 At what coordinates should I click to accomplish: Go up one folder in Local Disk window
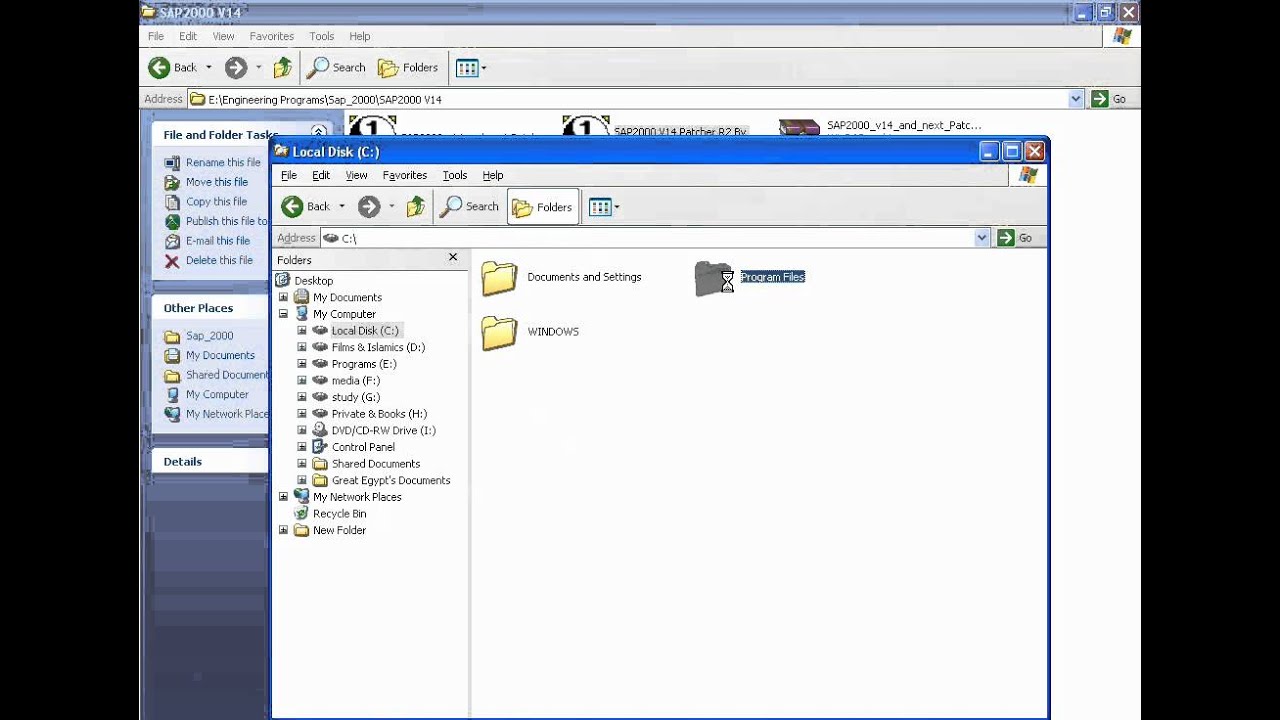coord(416,207)
